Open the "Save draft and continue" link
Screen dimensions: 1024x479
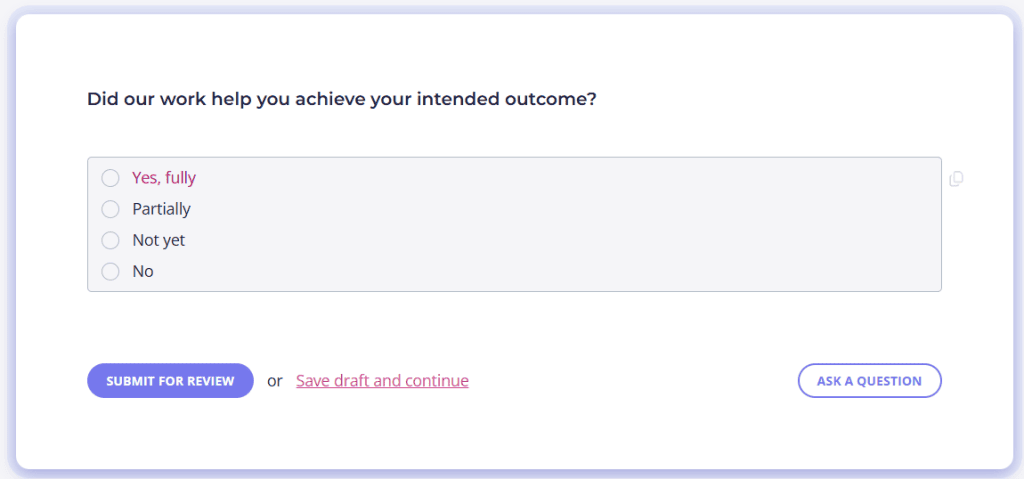coord(382,381)
